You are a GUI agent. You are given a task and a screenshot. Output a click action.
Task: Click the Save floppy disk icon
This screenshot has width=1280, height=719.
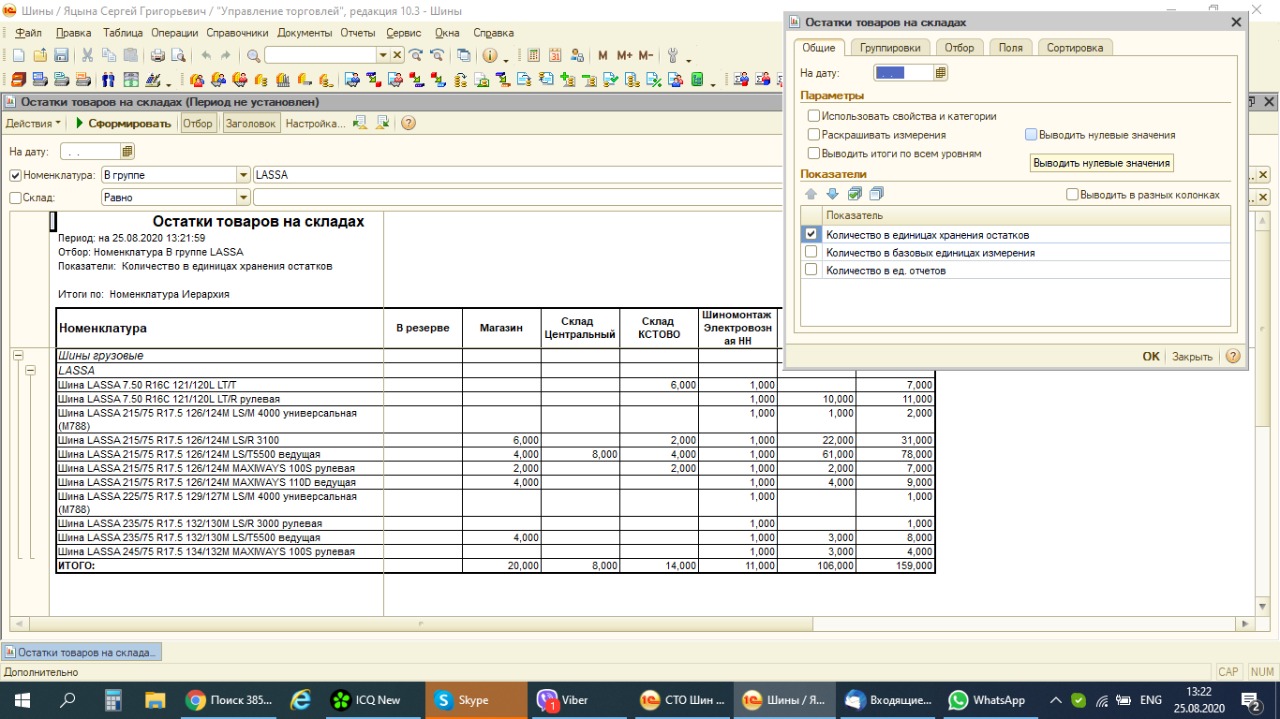pos(61,56)
